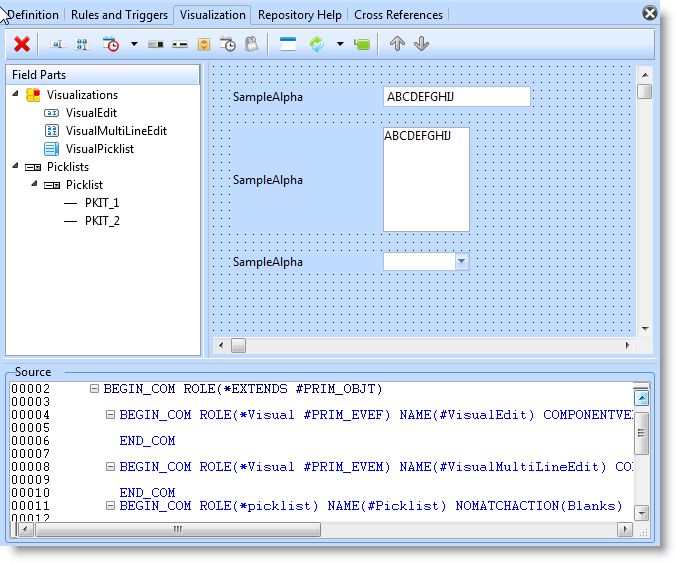Image resolution: width=676 pixels, height=562 pixels.
Task: Click the Visualizations colored squares icon
Action: (x=33, y=95)
